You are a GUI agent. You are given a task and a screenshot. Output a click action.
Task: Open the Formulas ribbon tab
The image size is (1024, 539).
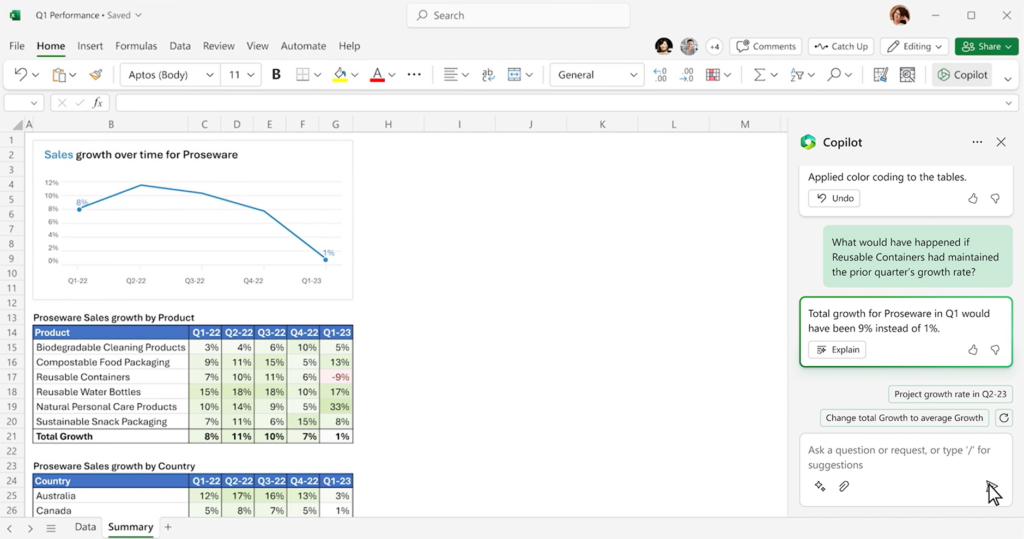[x=136, y=46]
